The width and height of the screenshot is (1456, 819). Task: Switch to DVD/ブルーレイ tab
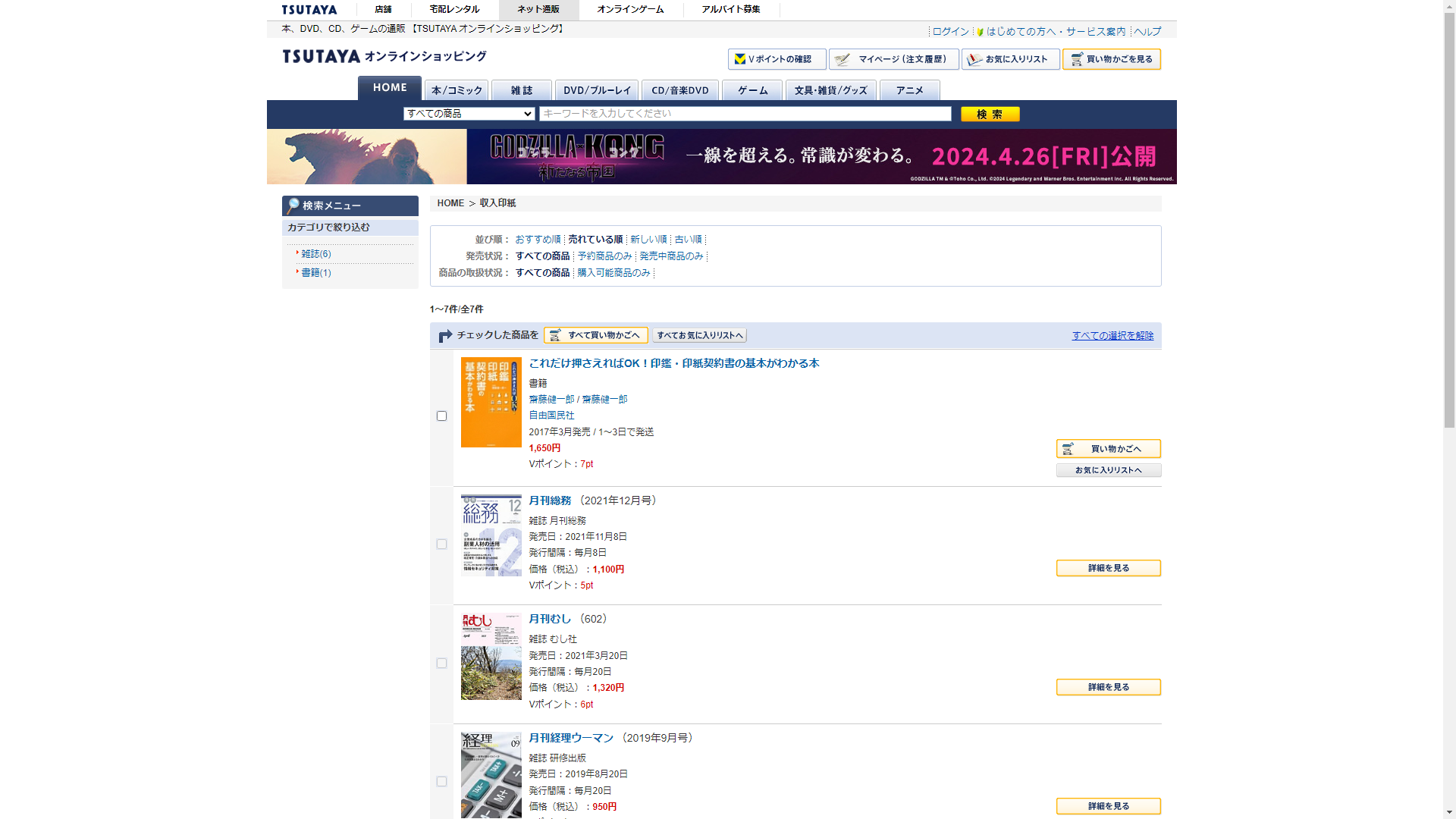click(x=597, y=90)
